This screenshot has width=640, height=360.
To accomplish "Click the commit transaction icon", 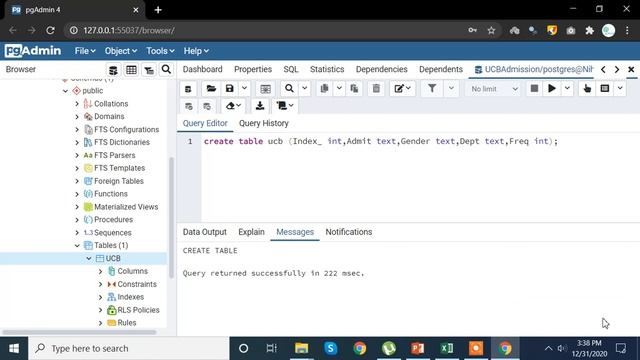I will coord(189,106).
